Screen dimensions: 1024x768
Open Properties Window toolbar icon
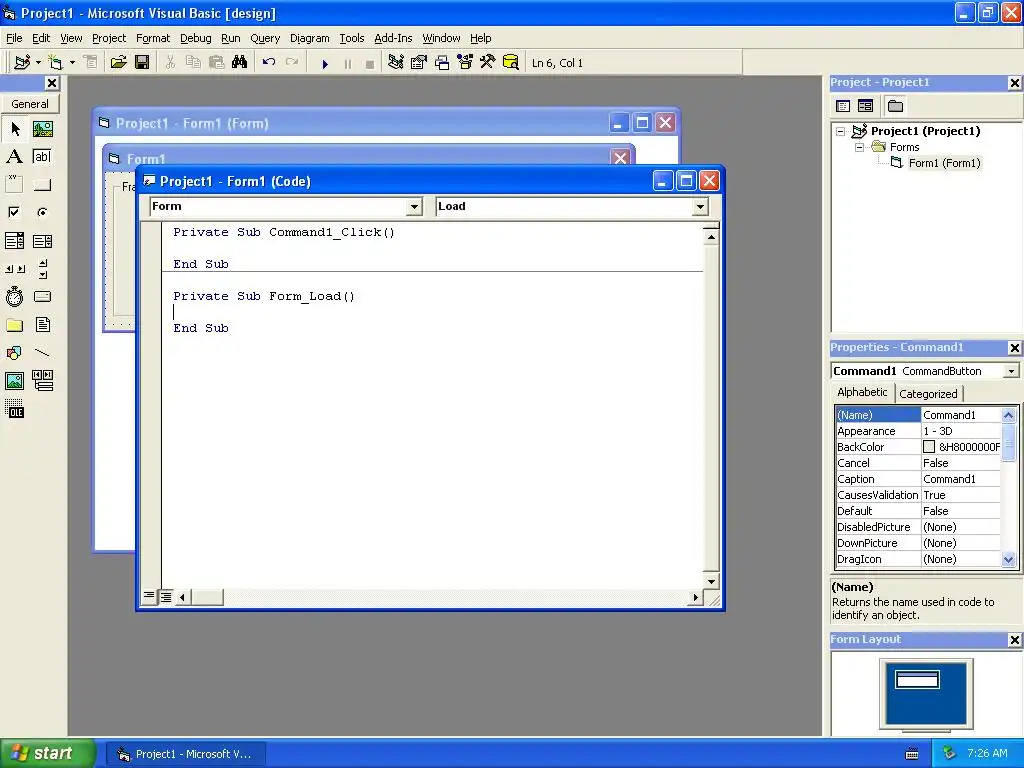click(419, 63)
